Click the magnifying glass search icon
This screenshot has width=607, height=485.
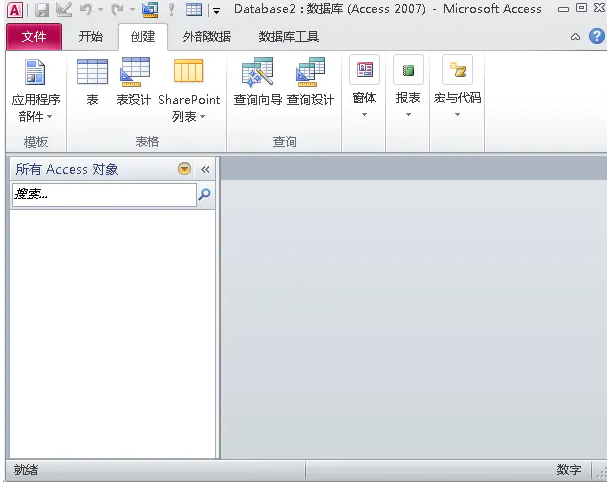click(205, 194)
